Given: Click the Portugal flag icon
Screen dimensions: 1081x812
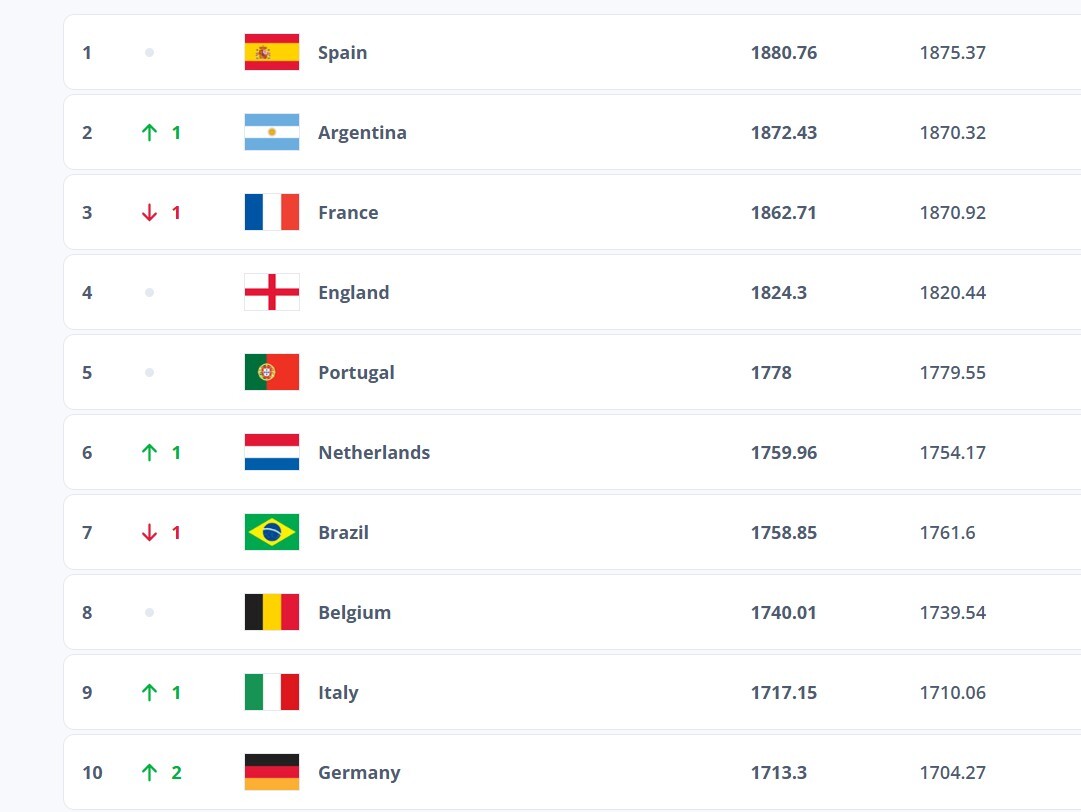Looking at the screenshot, I should click(x=272, y=372).
